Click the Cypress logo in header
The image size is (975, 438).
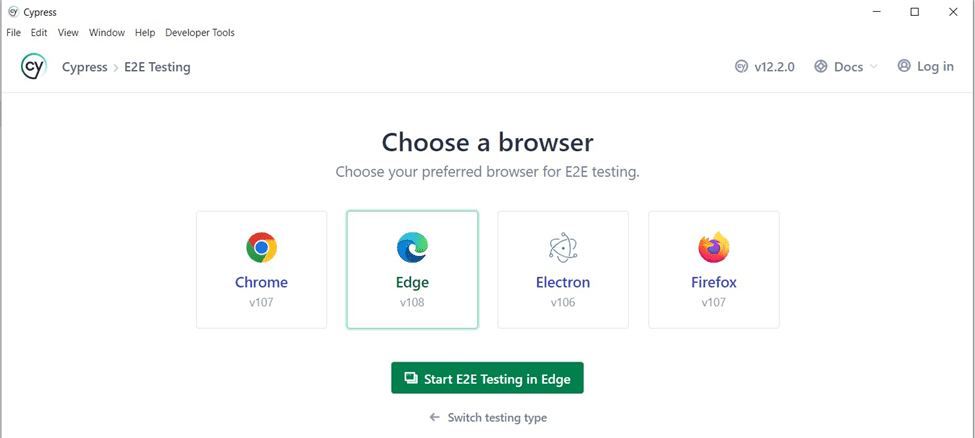pos(33,67)
